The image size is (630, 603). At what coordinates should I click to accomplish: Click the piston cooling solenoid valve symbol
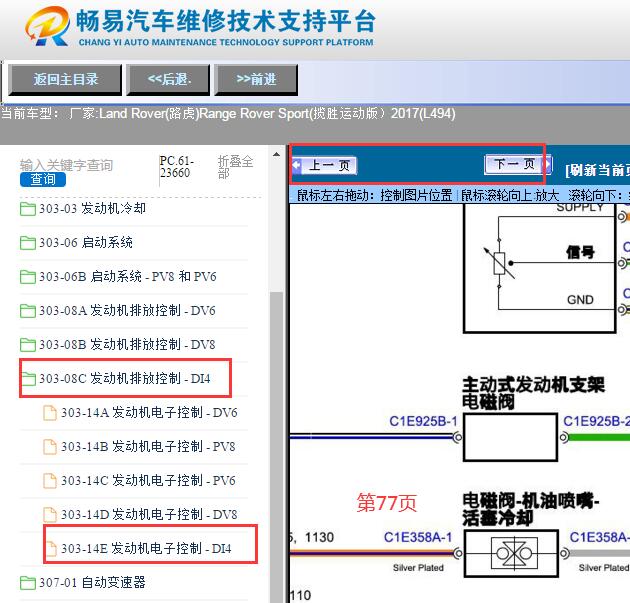514,554
